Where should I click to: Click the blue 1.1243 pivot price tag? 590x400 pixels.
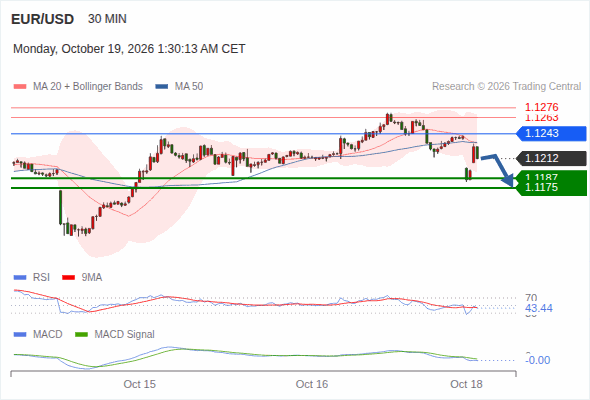[552, 134]
